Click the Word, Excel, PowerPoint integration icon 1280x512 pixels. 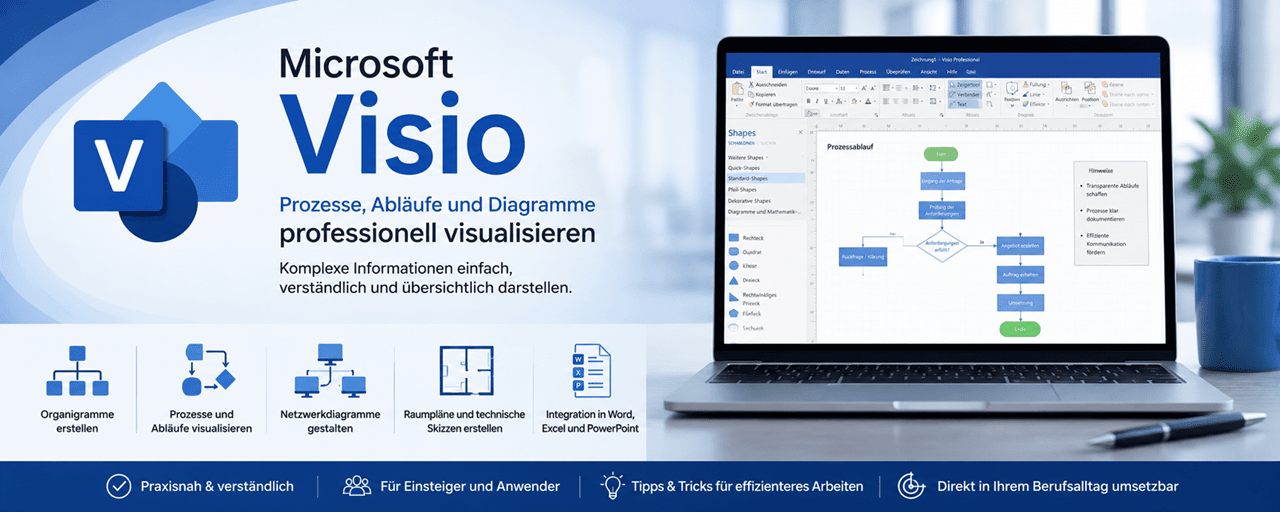coord(591,370)
